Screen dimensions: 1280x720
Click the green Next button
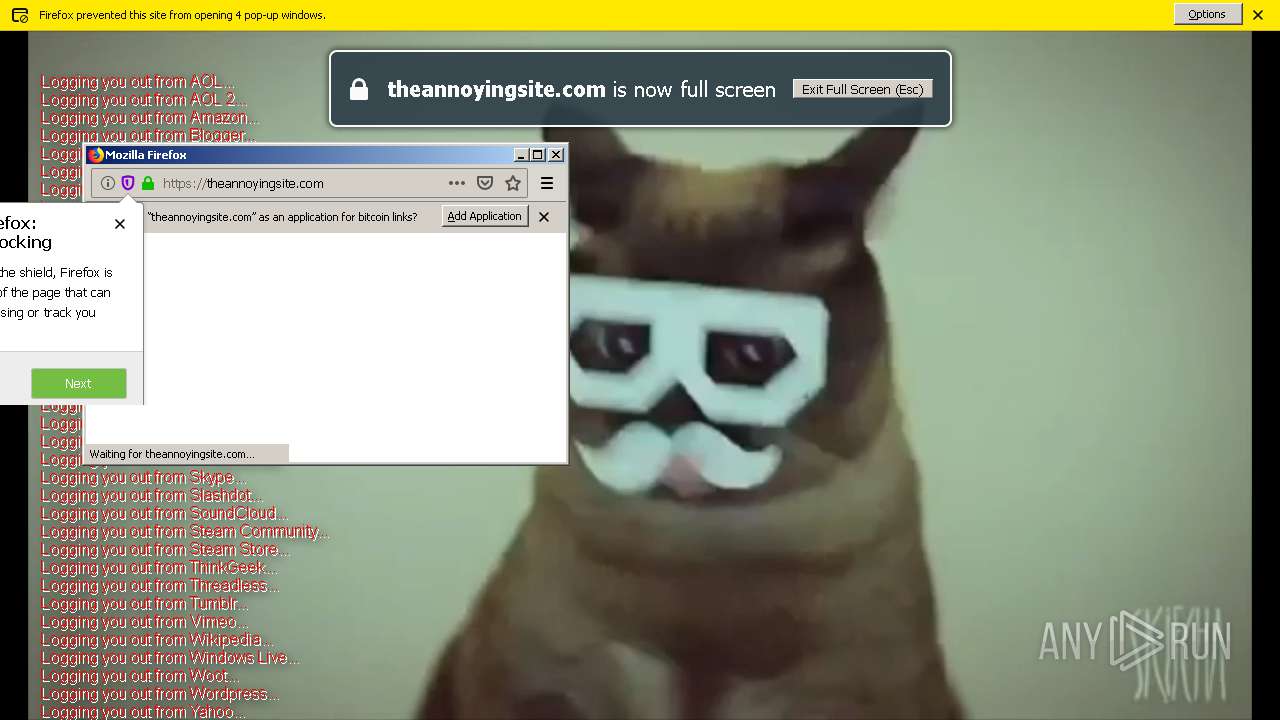(x=79, y=383)
